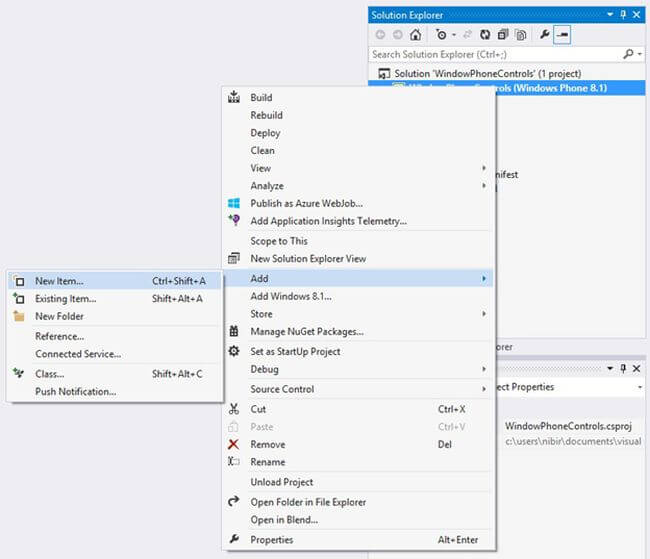
Task: Click the Cut scissors icon
Action: pyautogui.click(x=234, y=409)
